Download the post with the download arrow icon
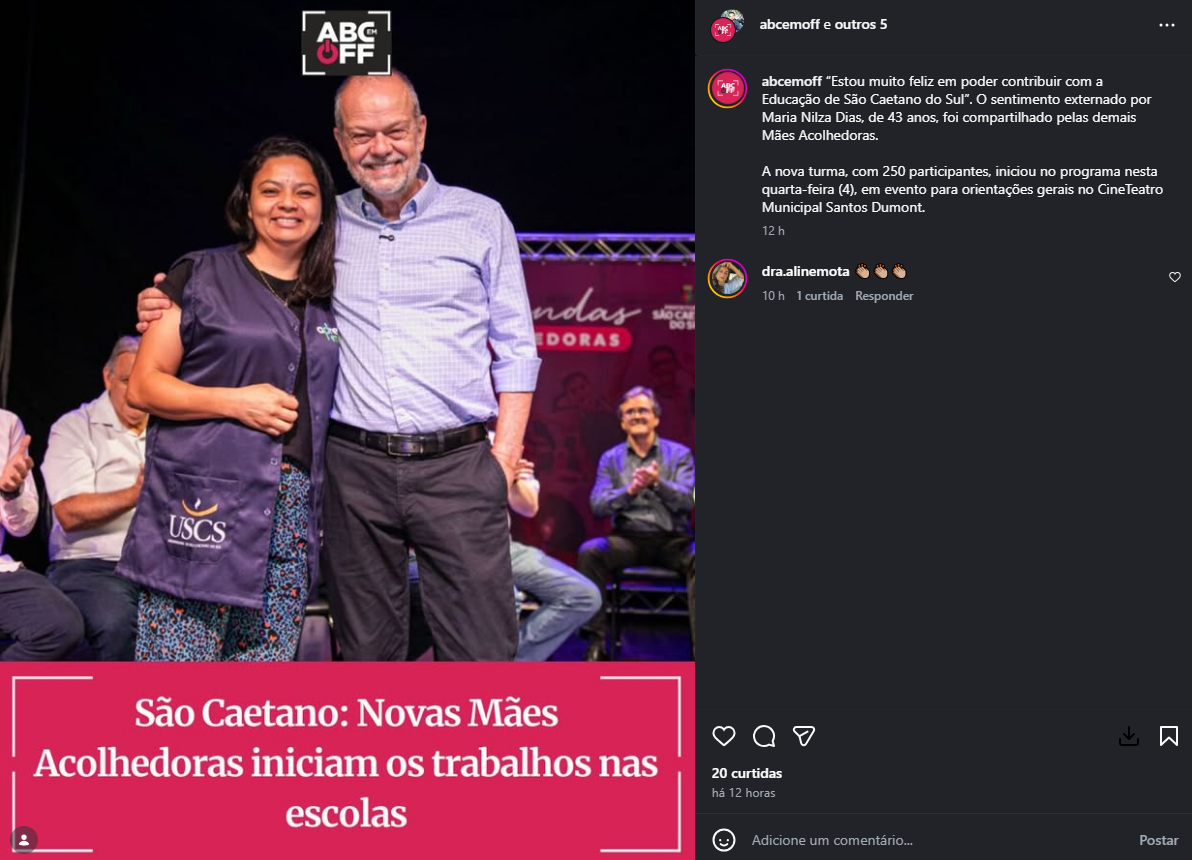This screenshot has width=1192, height=860. tap(1129, 736)
